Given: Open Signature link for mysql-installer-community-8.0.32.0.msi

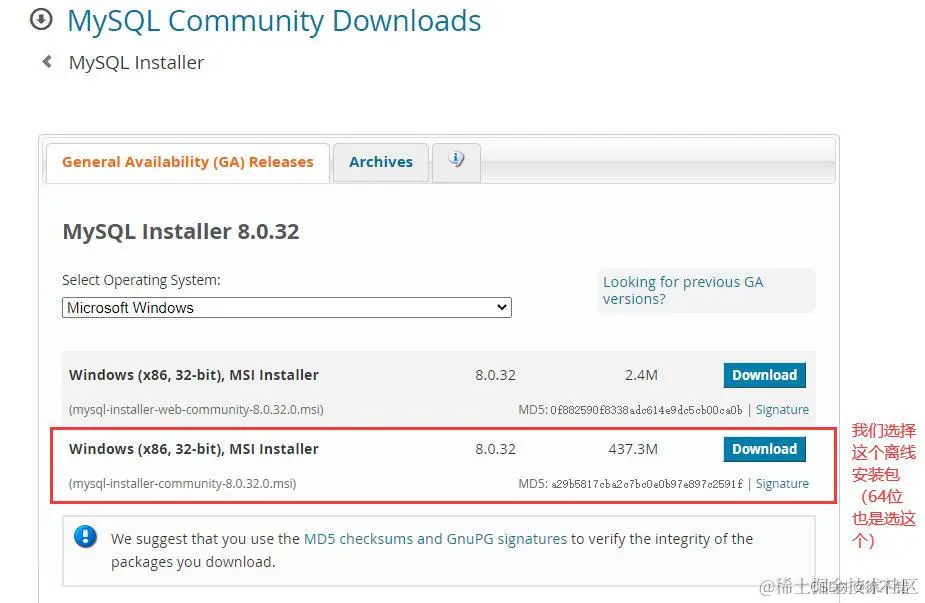Looking at the screenshot, I should coord(782,484).
